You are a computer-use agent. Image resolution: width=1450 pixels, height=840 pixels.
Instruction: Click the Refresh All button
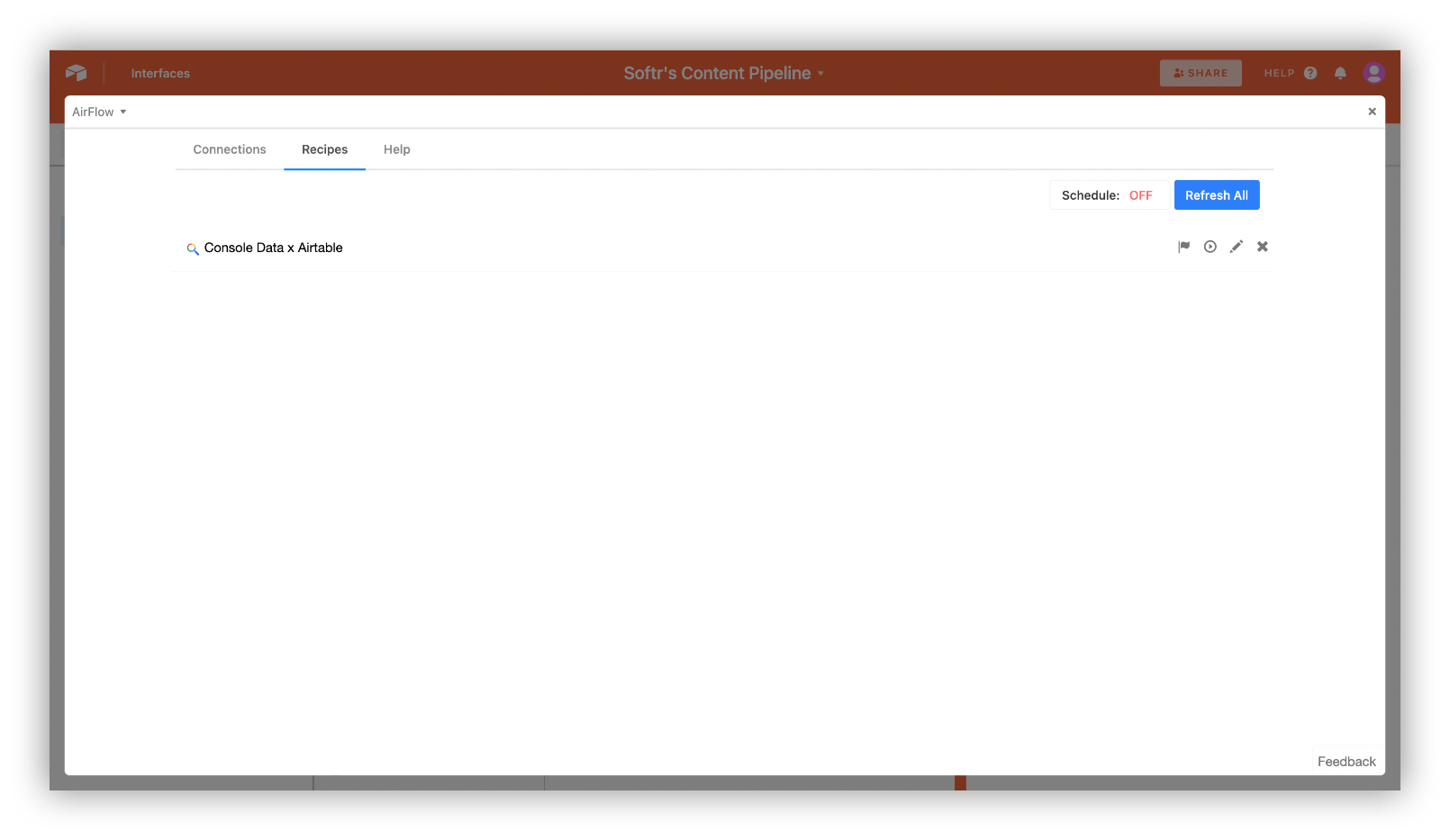(1217, 195)
